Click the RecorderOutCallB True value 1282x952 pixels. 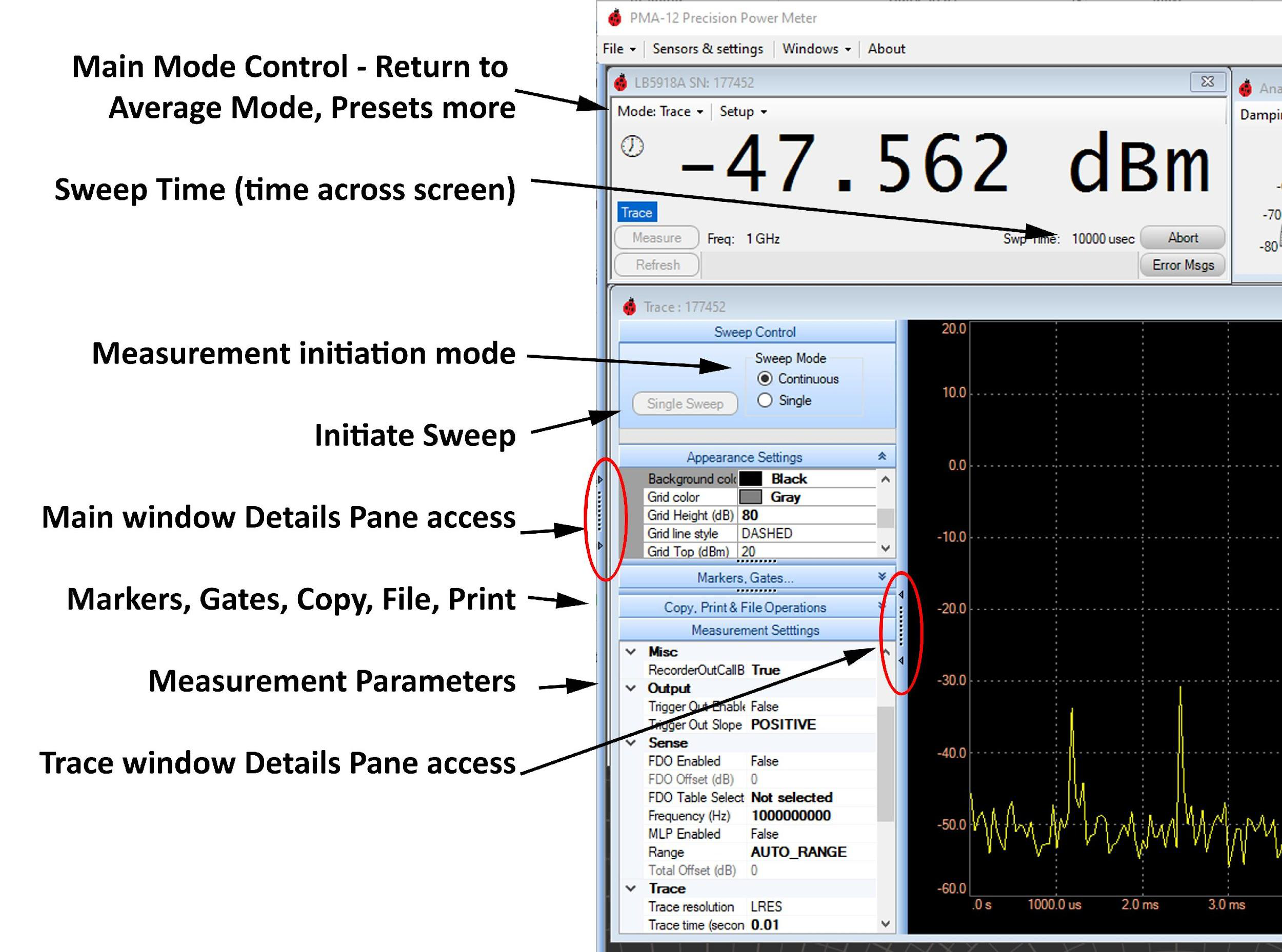click(x=812, y=670)
